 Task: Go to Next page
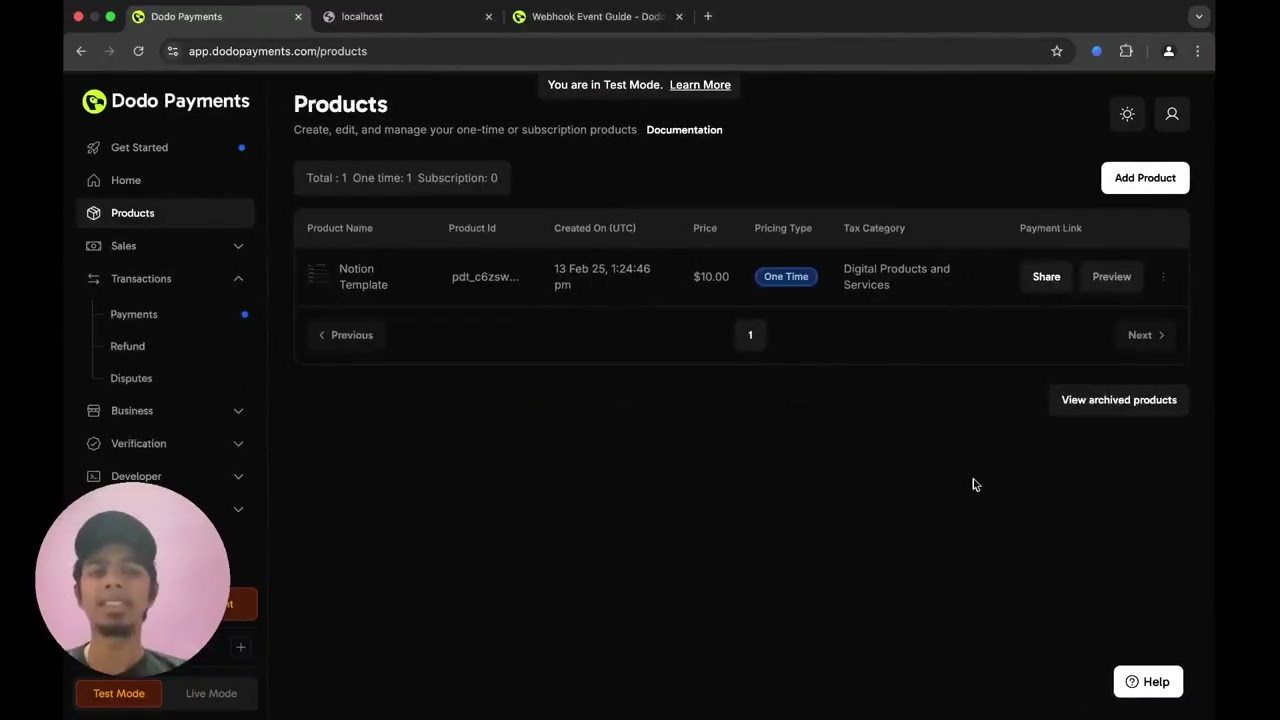(1146, 335)
